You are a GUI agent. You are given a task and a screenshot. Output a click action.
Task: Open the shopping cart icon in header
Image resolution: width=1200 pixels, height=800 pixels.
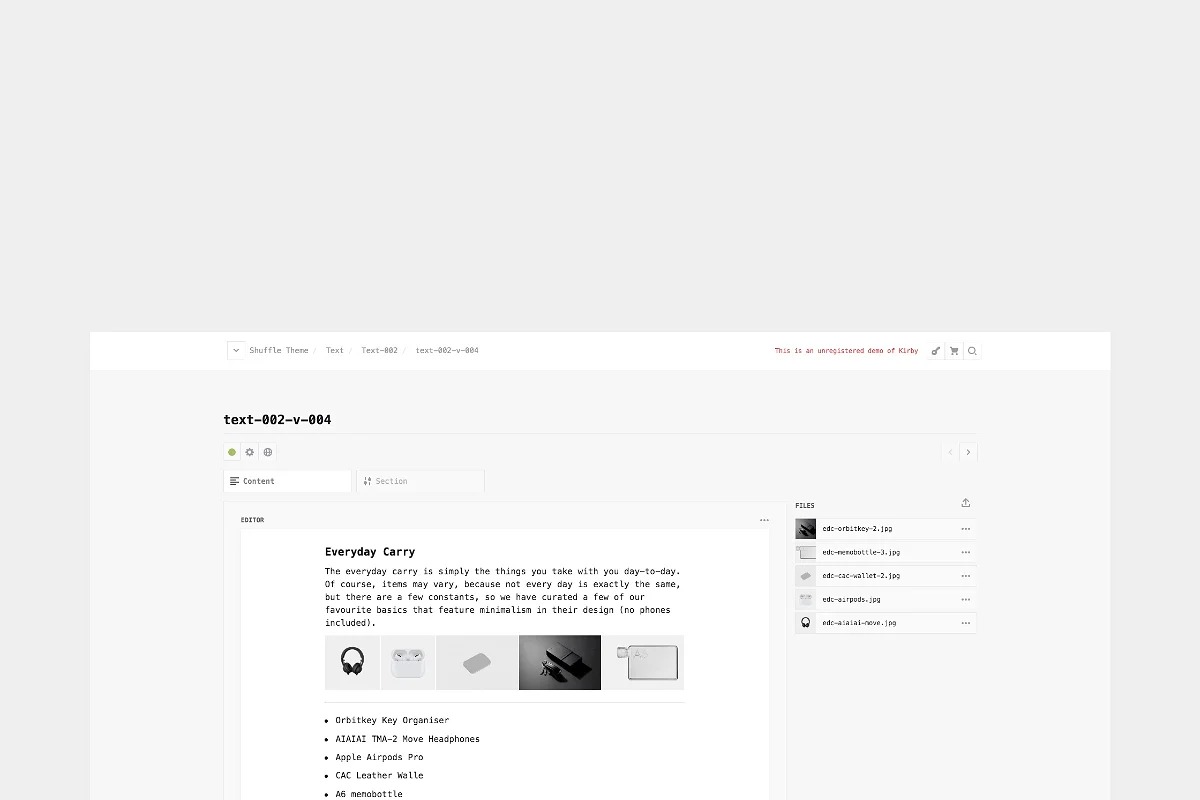(x=954, y=351)
